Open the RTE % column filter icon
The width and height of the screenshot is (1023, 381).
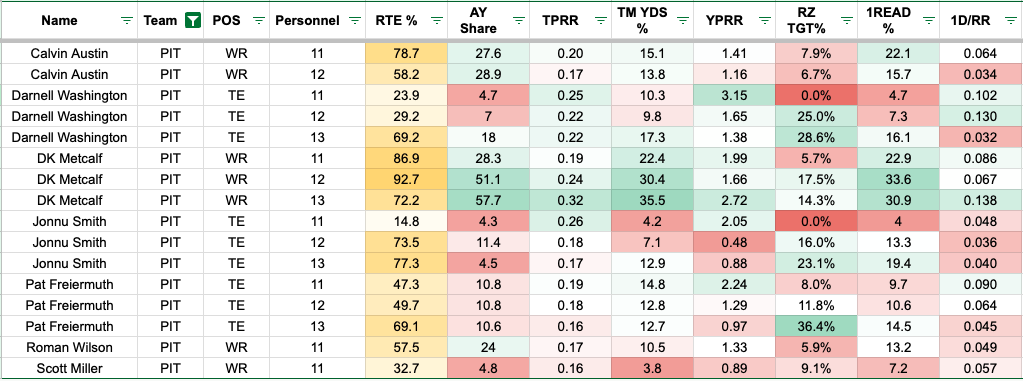[x=436, y=21]
